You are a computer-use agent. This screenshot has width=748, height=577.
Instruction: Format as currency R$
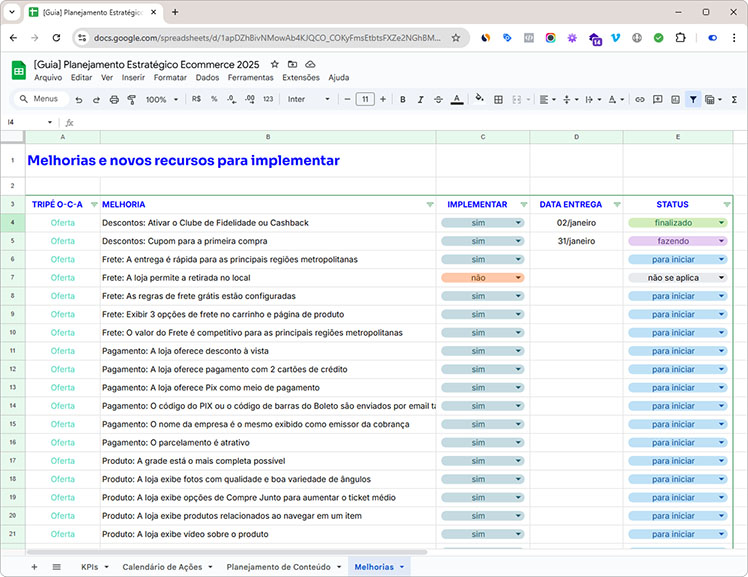[196, 99]
